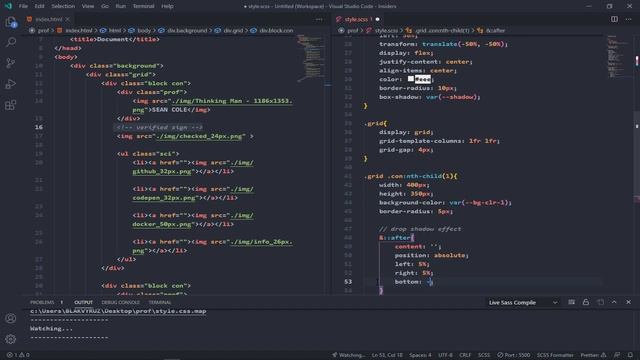Switch to the index.html editor tab

coord(49,19)
